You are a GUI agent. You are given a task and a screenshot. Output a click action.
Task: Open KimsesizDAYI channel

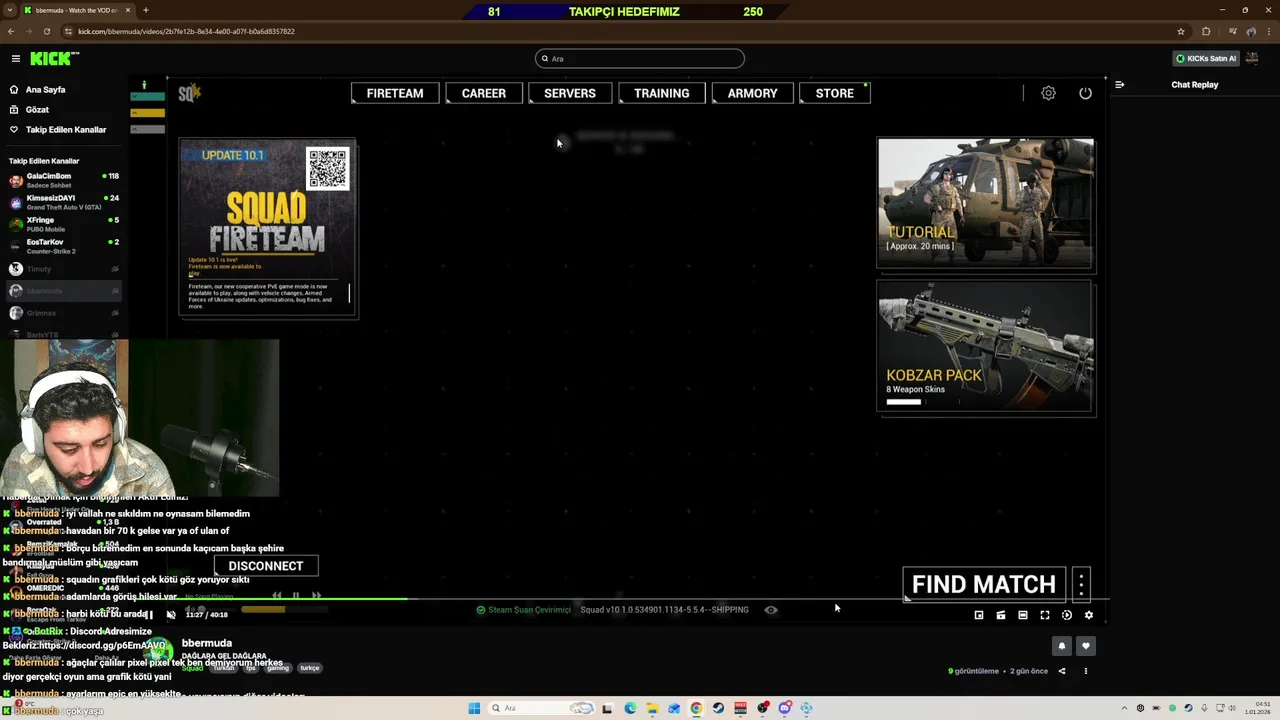[64, 202]
